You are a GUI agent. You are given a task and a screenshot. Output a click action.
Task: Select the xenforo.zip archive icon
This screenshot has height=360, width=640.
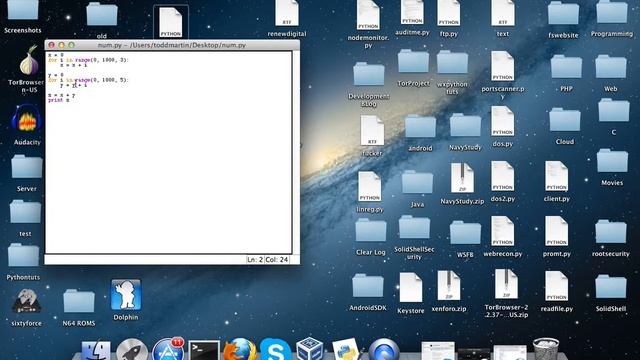click(x=449, y=286)
